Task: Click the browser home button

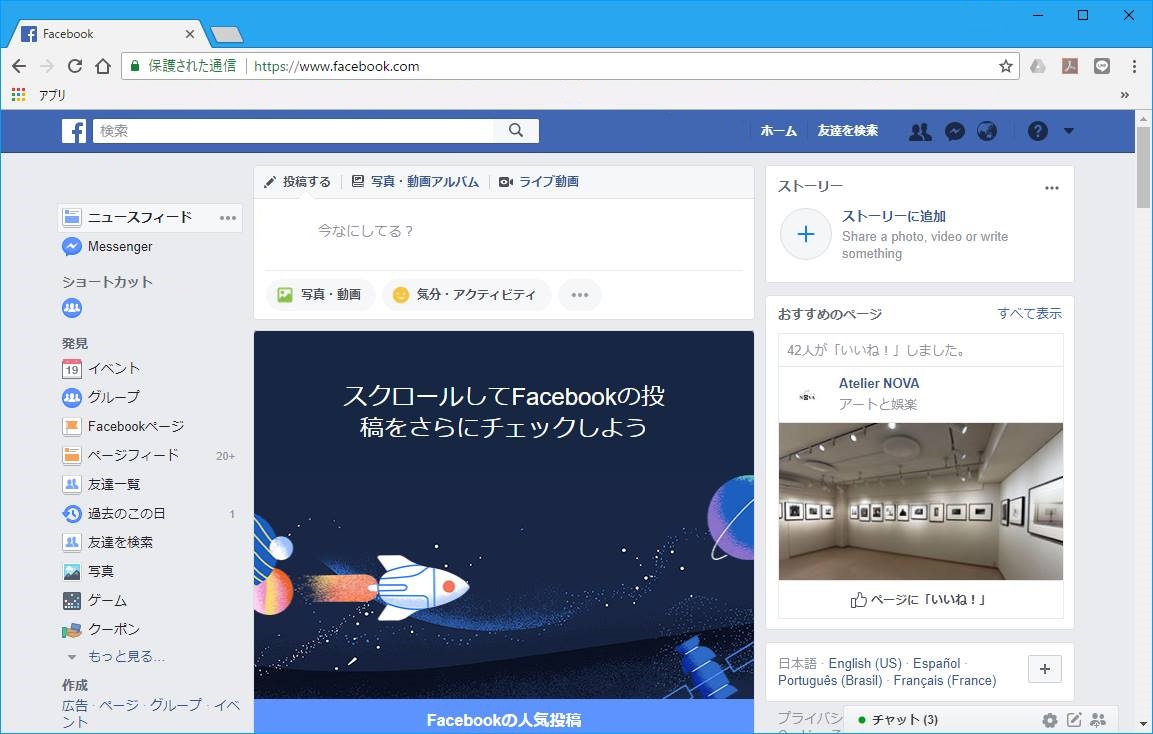Action: tap(103, 66)
